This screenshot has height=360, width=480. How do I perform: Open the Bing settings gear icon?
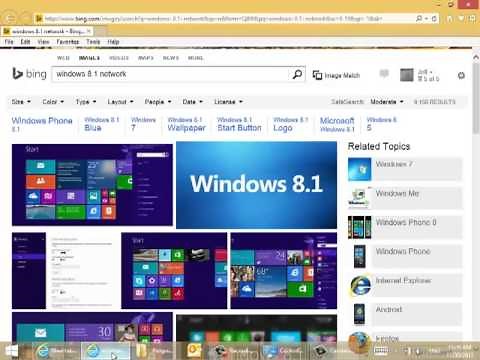[x=461, y=76]
